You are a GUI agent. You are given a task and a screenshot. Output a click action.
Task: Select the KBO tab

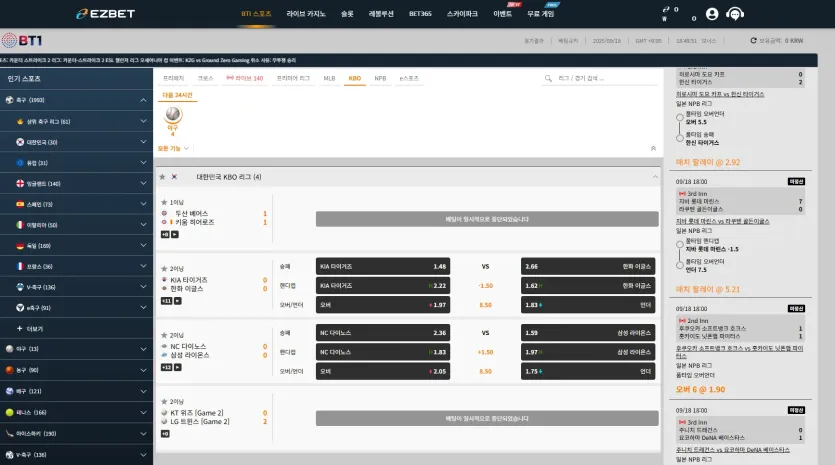click(355, 78)
